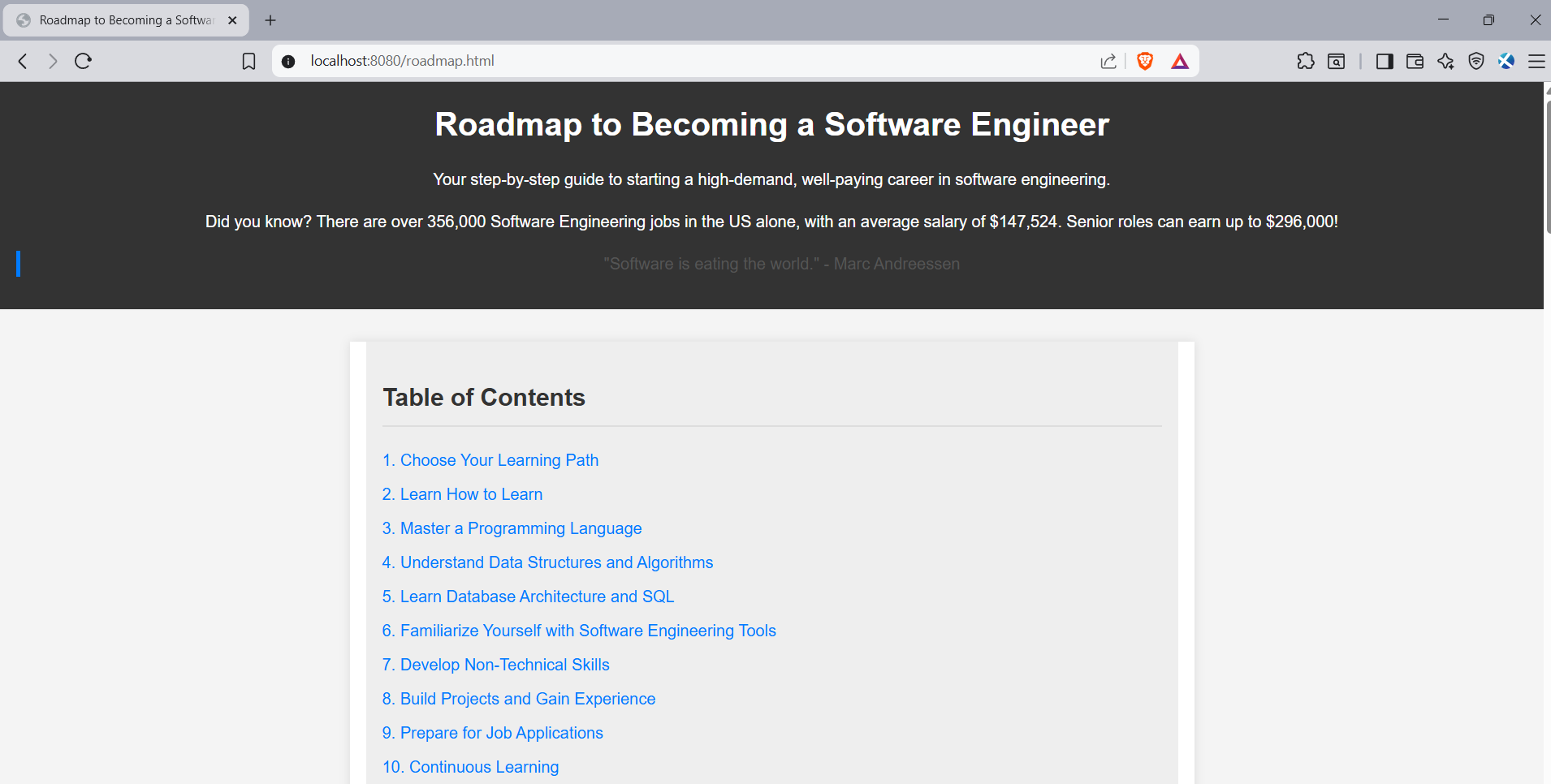Minimize the browser window
Viewport: 1551px width, 784px height.
1443,19
